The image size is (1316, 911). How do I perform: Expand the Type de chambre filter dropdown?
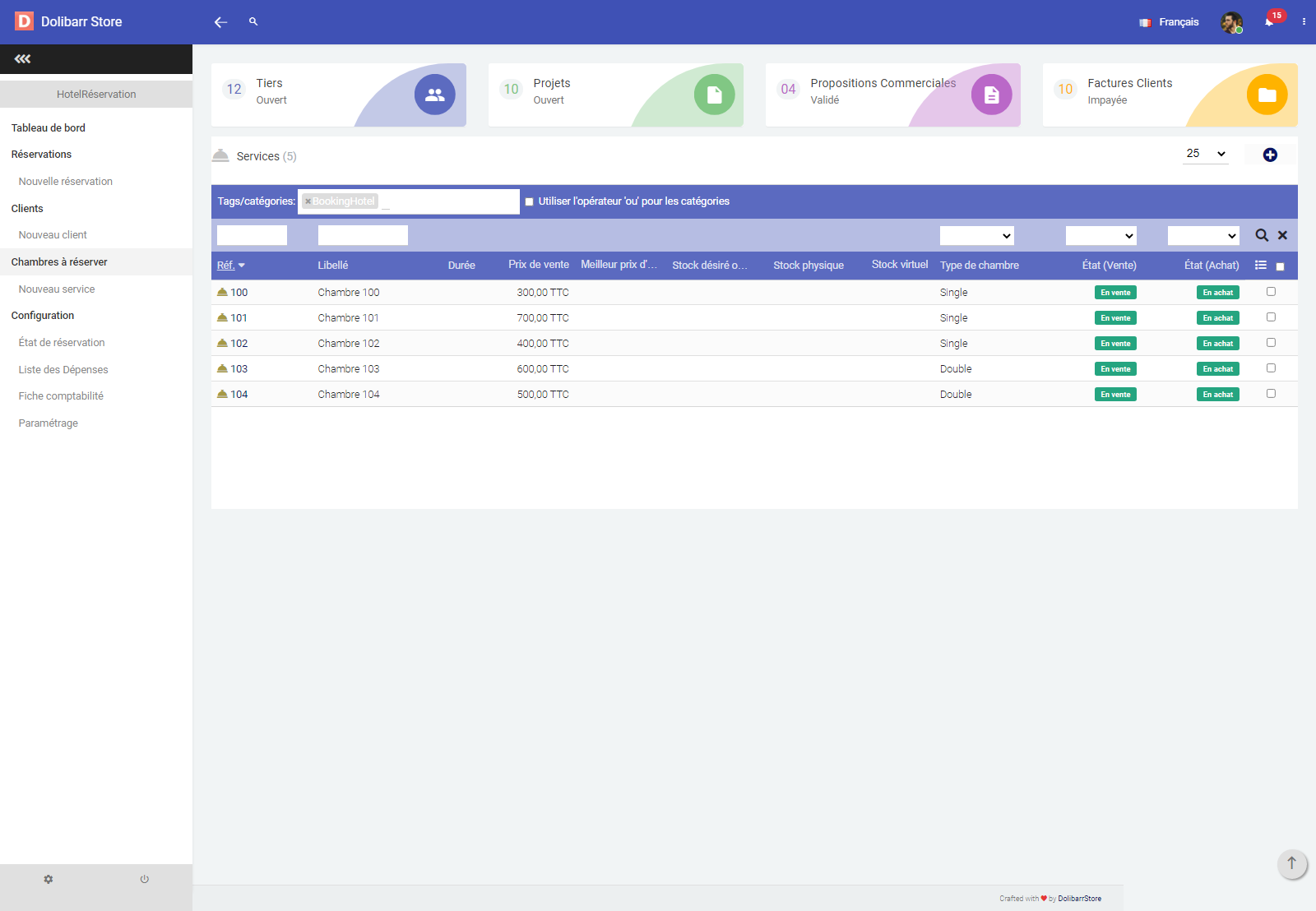tap(976, 236)
